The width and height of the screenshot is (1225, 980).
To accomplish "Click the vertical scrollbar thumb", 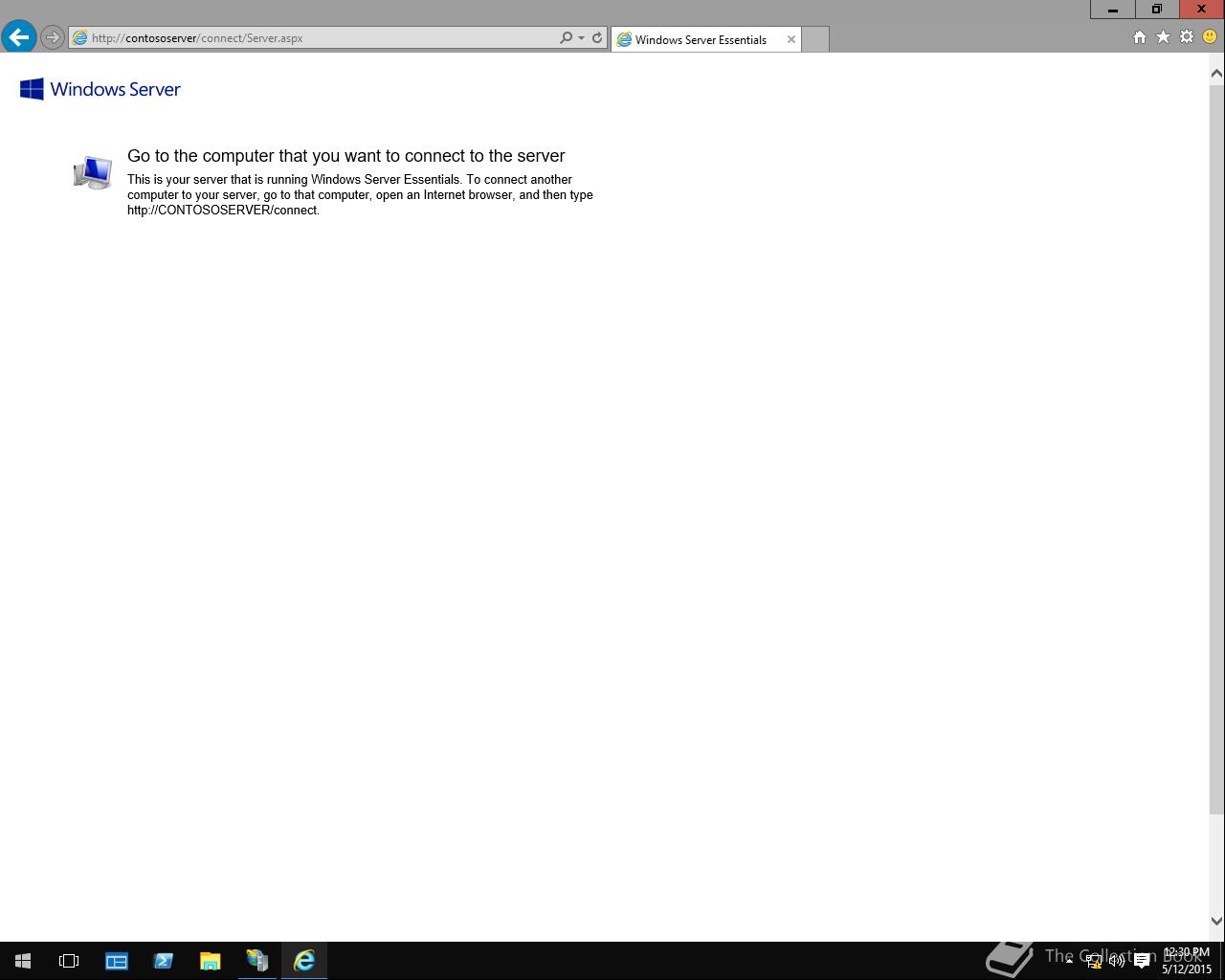I will (x=1216, y=448).
